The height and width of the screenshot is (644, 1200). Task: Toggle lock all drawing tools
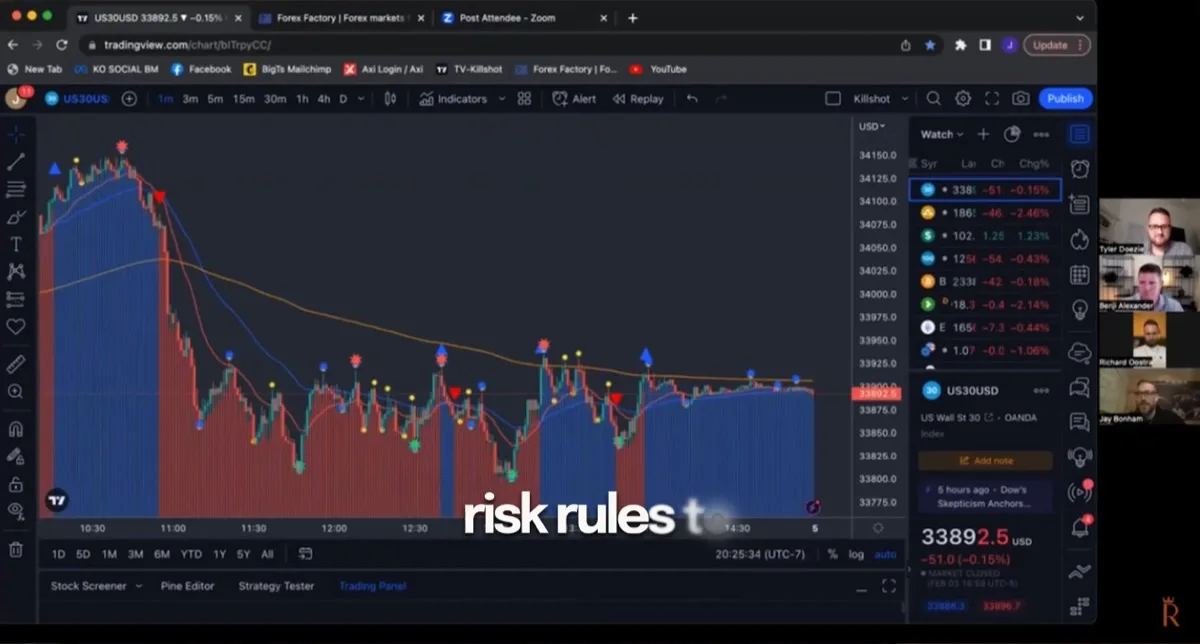[x=16, y=484]
